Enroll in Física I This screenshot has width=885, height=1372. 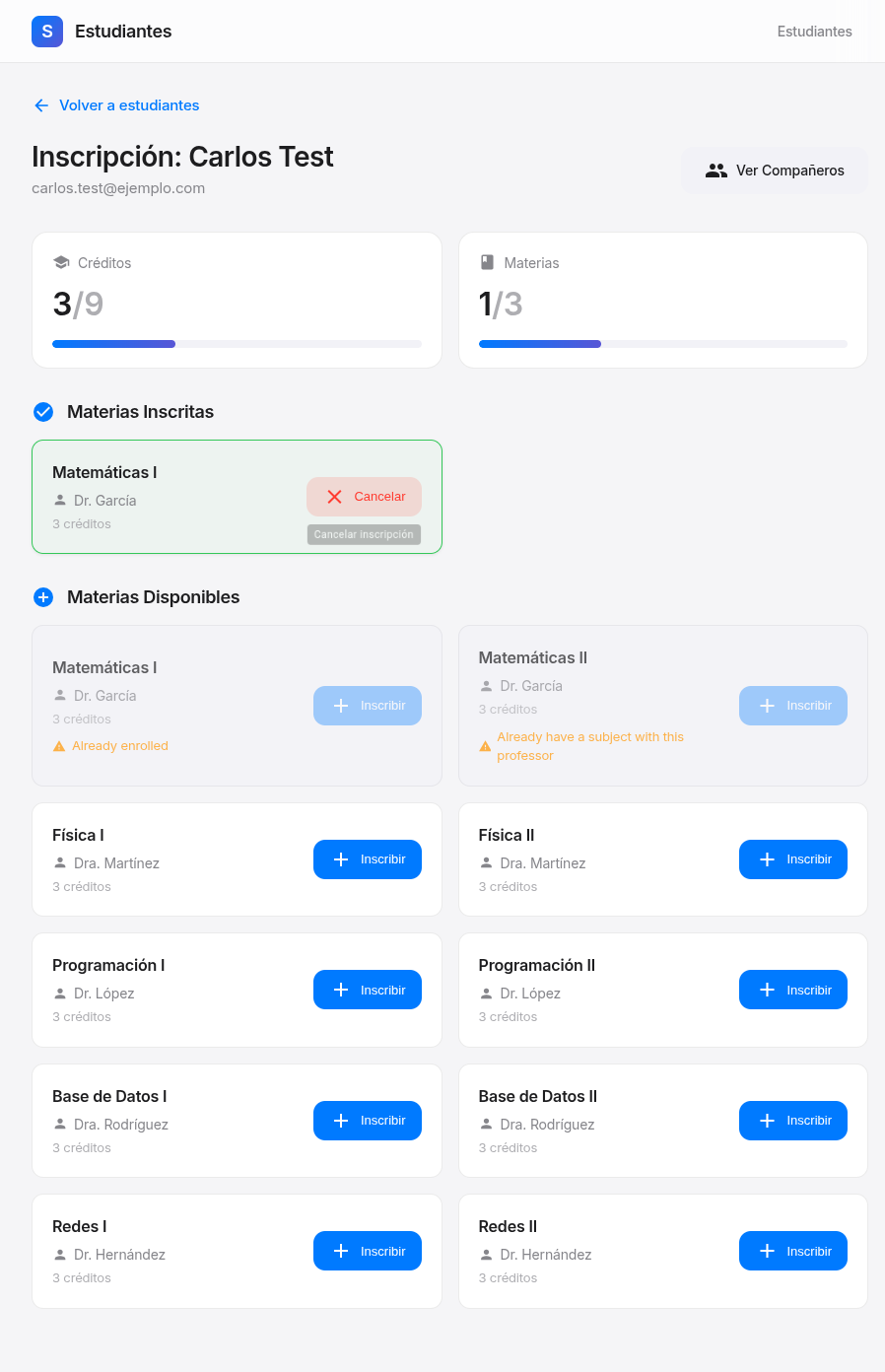click(x=368, y=859)
